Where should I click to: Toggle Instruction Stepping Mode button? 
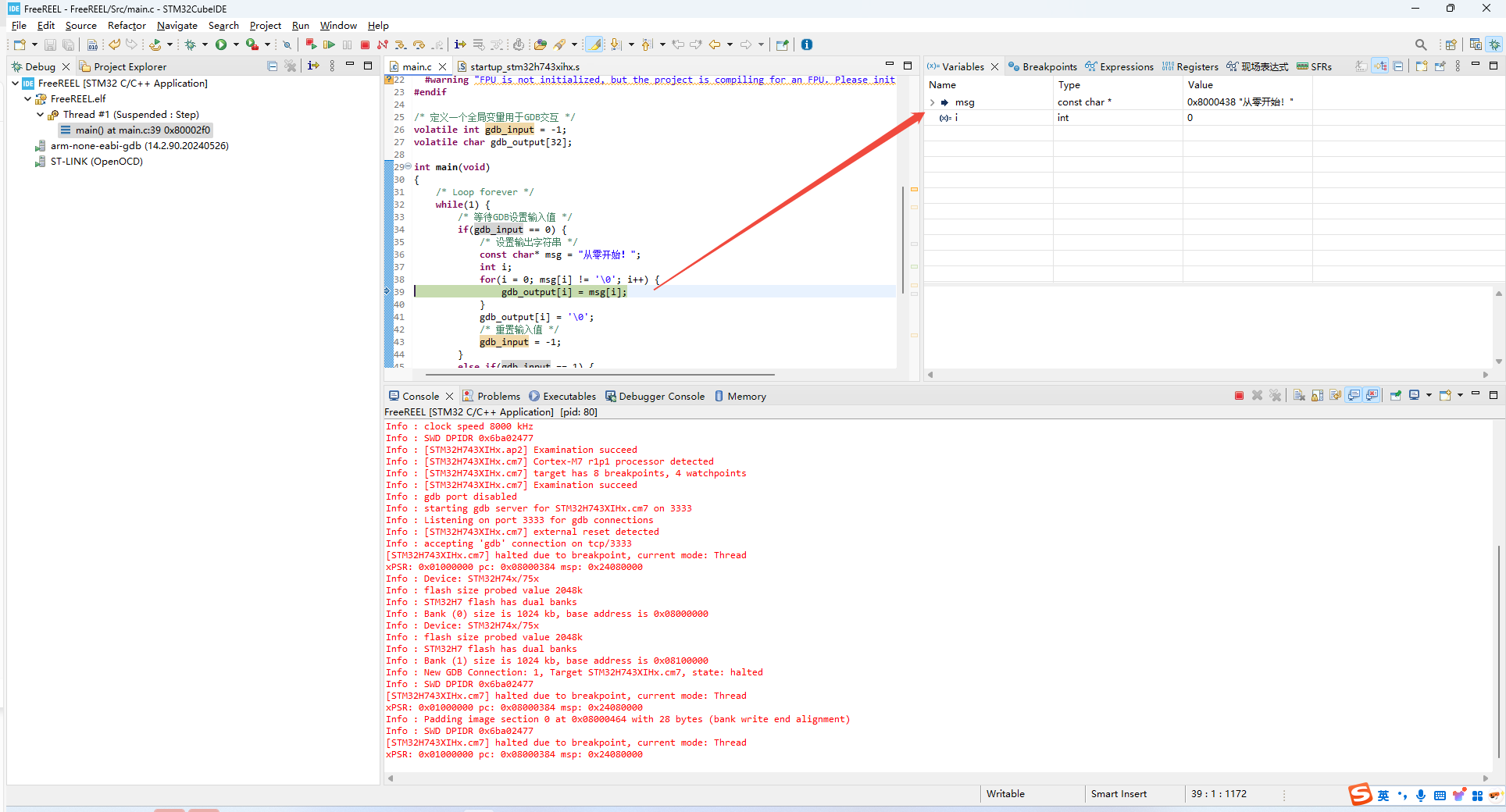click(460, 45)
